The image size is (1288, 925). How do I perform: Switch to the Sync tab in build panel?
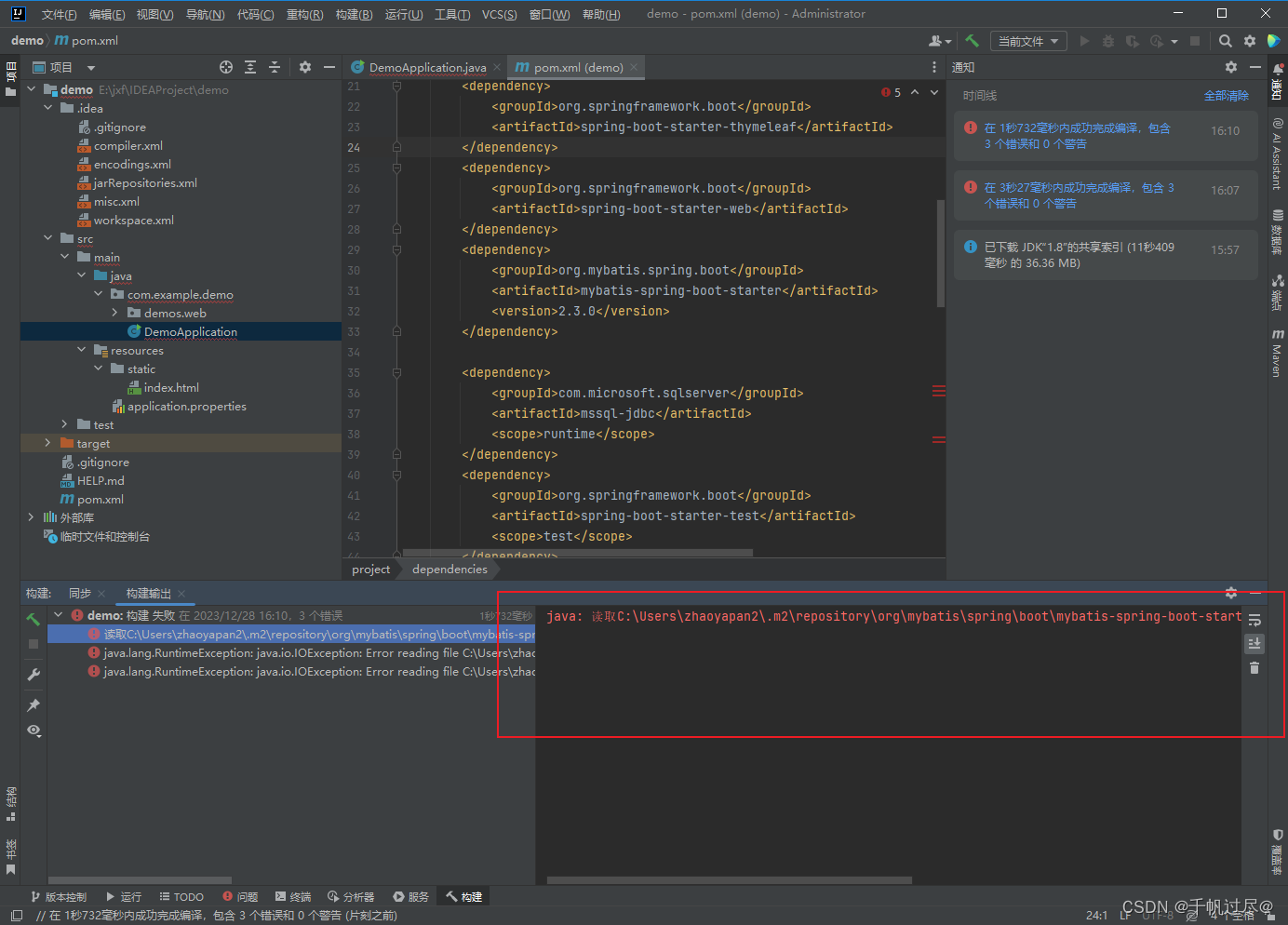pos(80,594)
